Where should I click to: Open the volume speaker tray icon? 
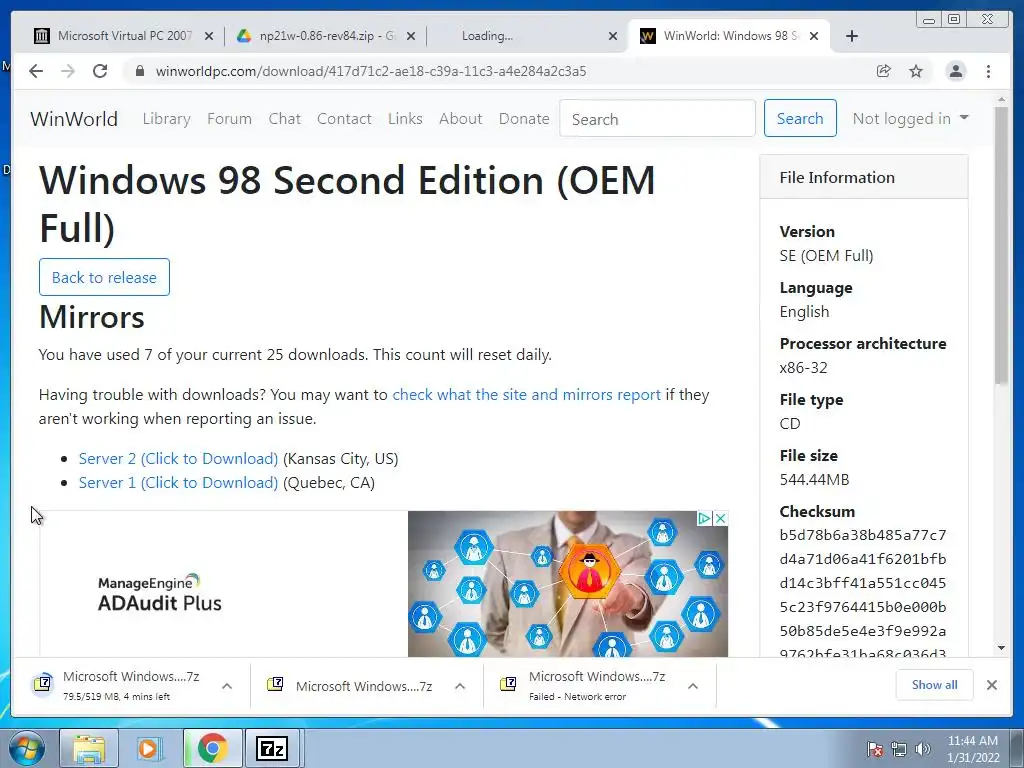tap(923, 750)
